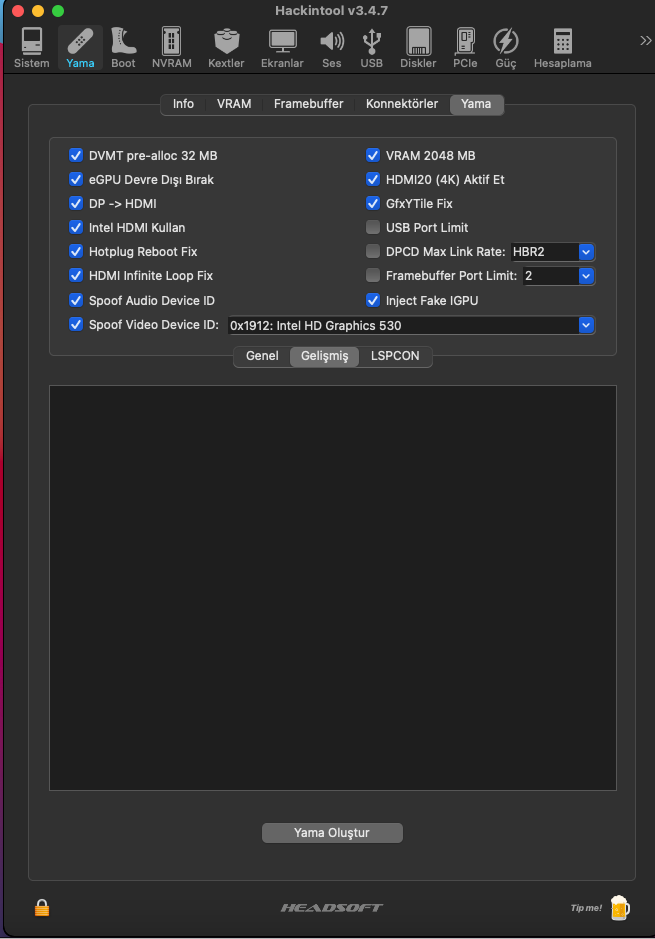Toggle GfxYTile Fix checkbox
This screenshot has height=939, width=655.
click(373, 204)
